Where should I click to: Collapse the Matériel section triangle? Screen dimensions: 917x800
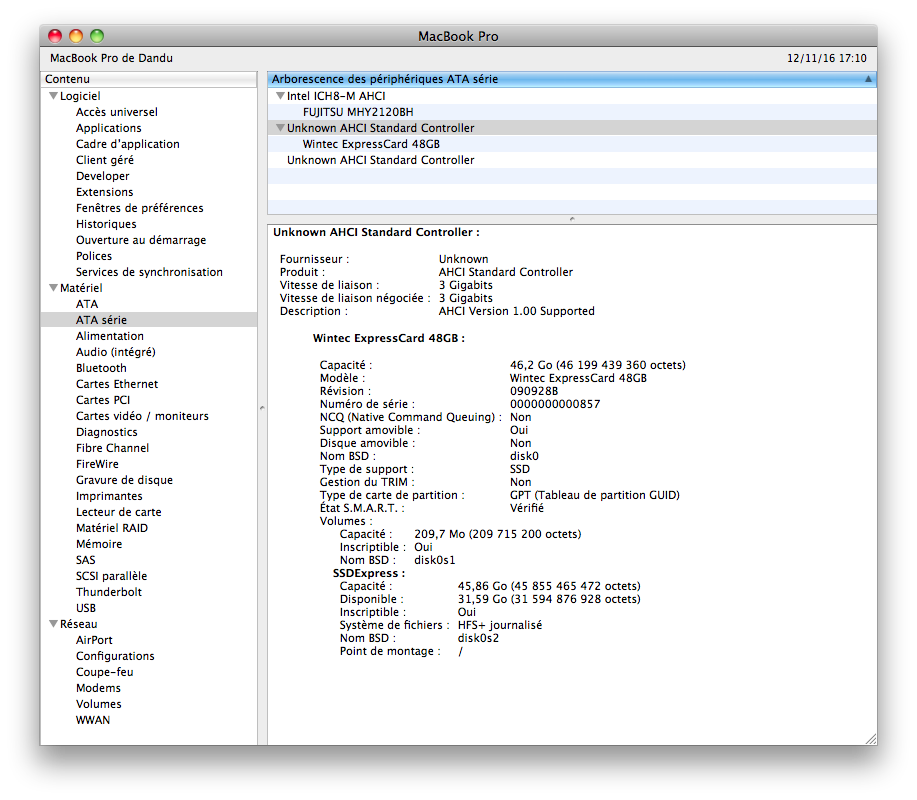(53, 288)
